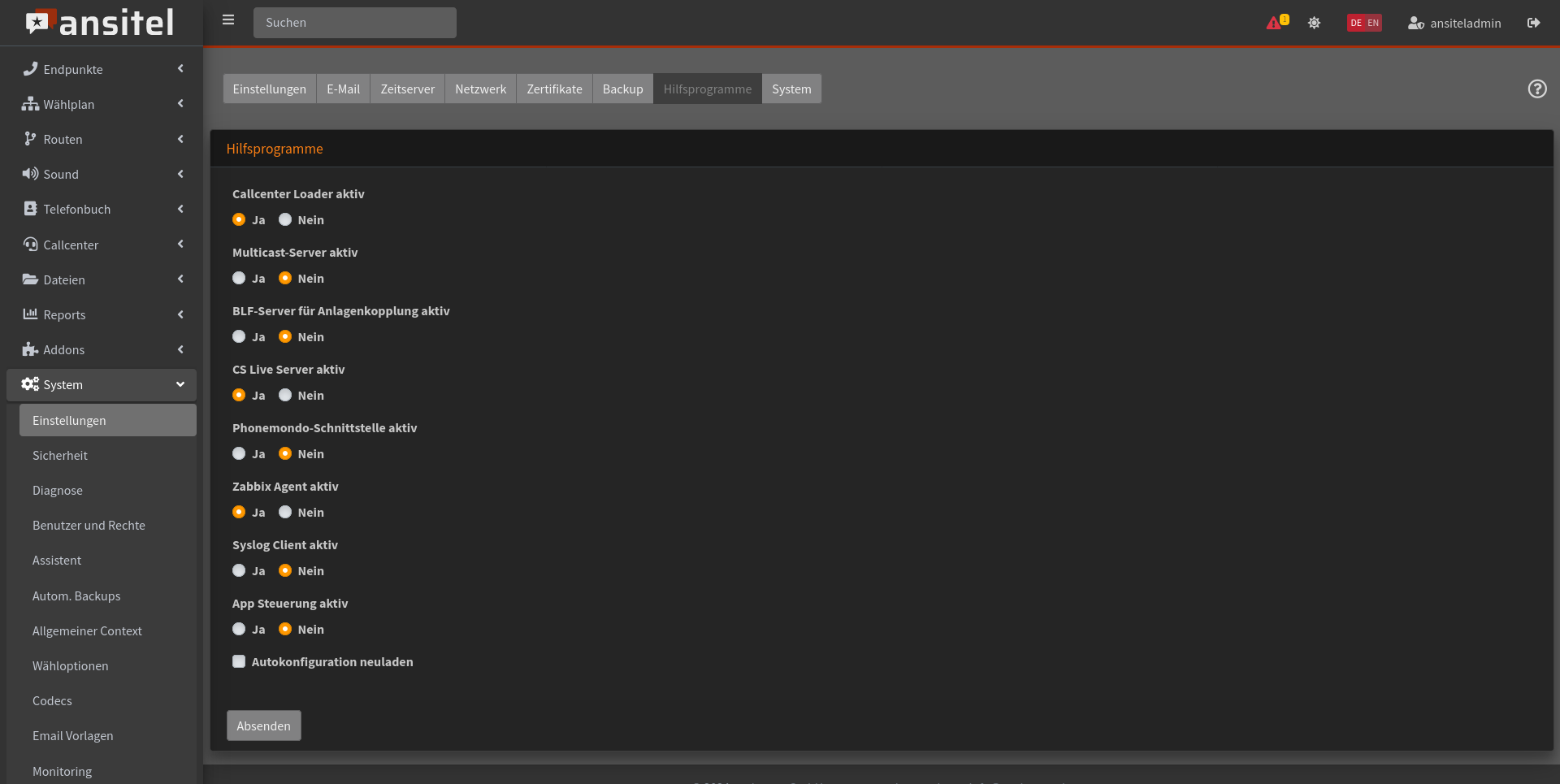Open the red warning notification icon
1560x784 pixels.
[1273, 23]
